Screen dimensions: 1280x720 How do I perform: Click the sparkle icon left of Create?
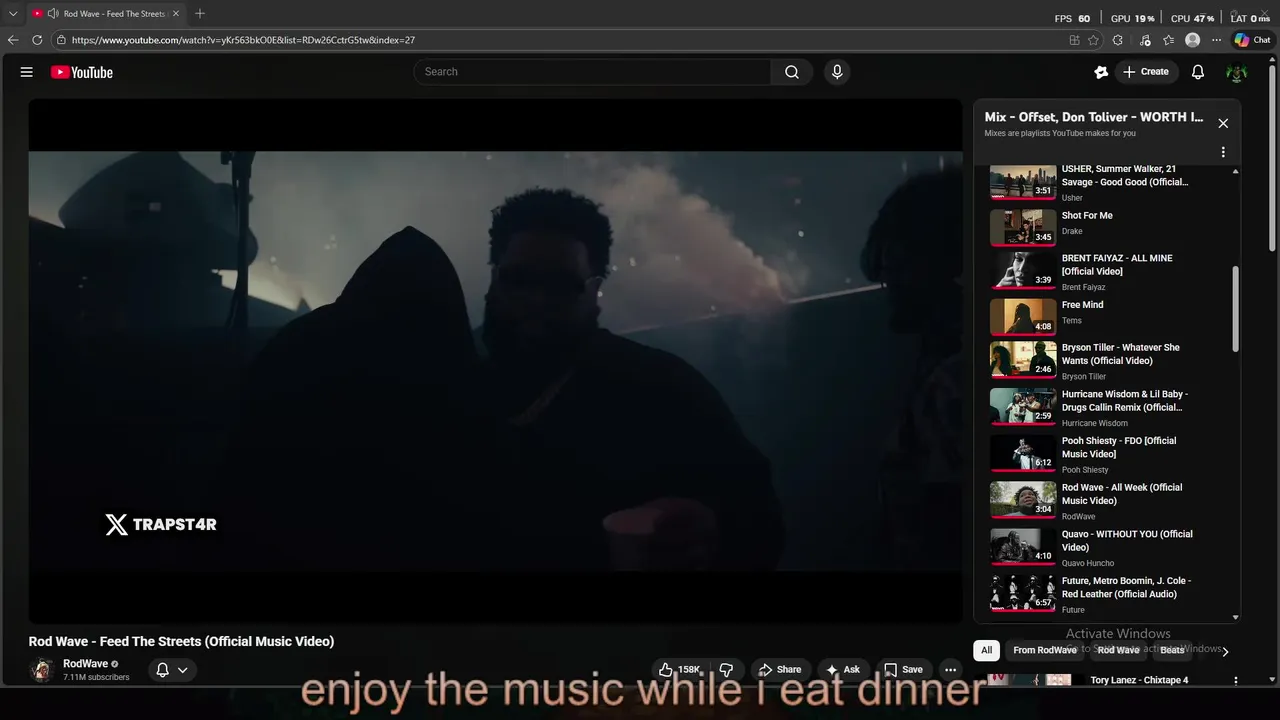pos(1101,72)
